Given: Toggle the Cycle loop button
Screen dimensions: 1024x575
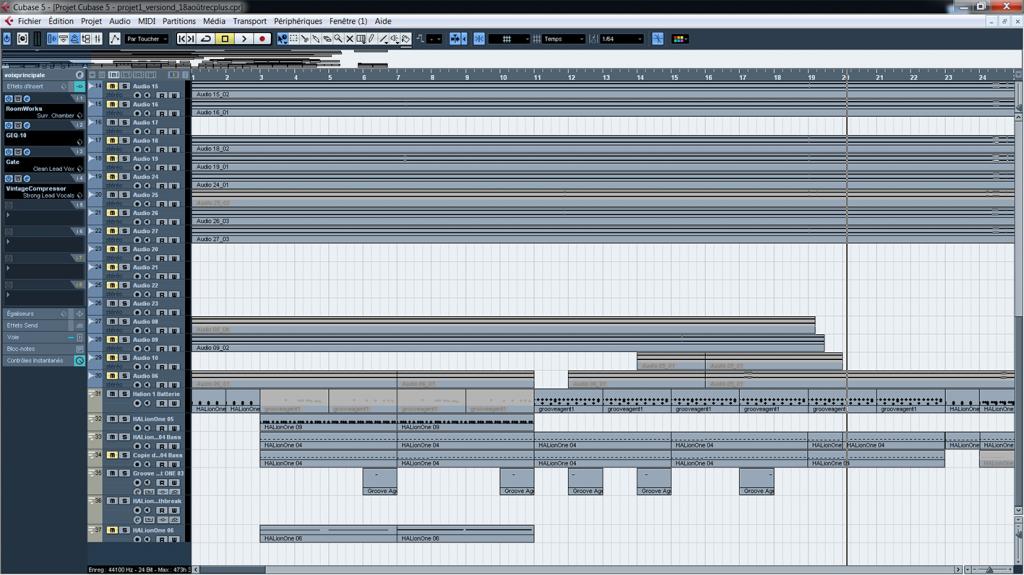Looking at the screenshot, I should coord(206,39).
